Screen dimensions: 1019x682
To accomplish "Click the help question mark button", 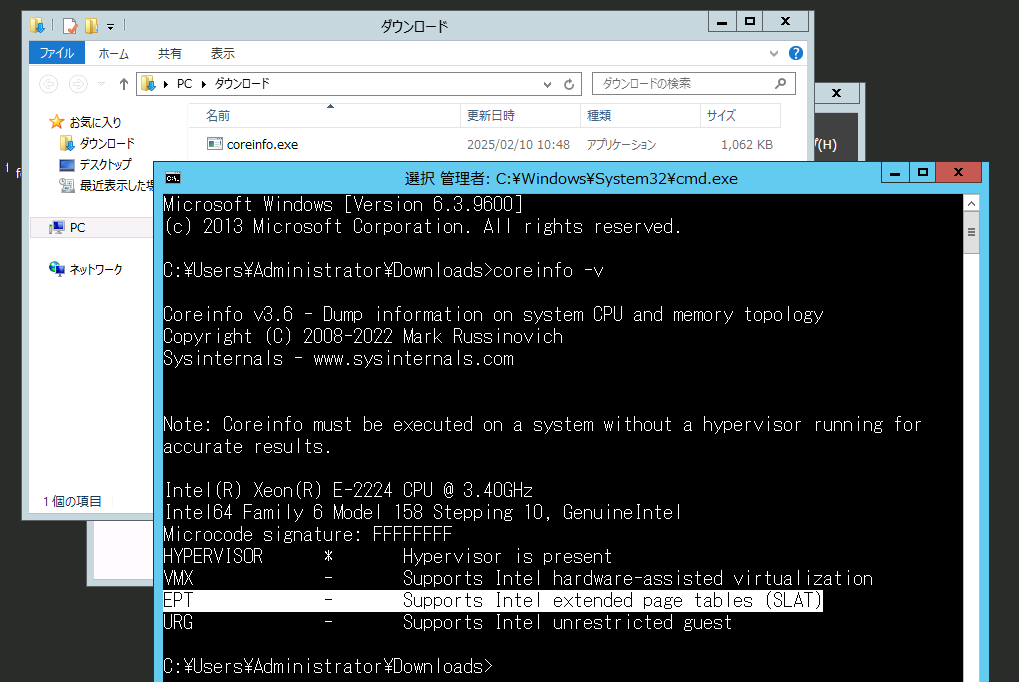I will pyautogui.click(x=795, y=52).
